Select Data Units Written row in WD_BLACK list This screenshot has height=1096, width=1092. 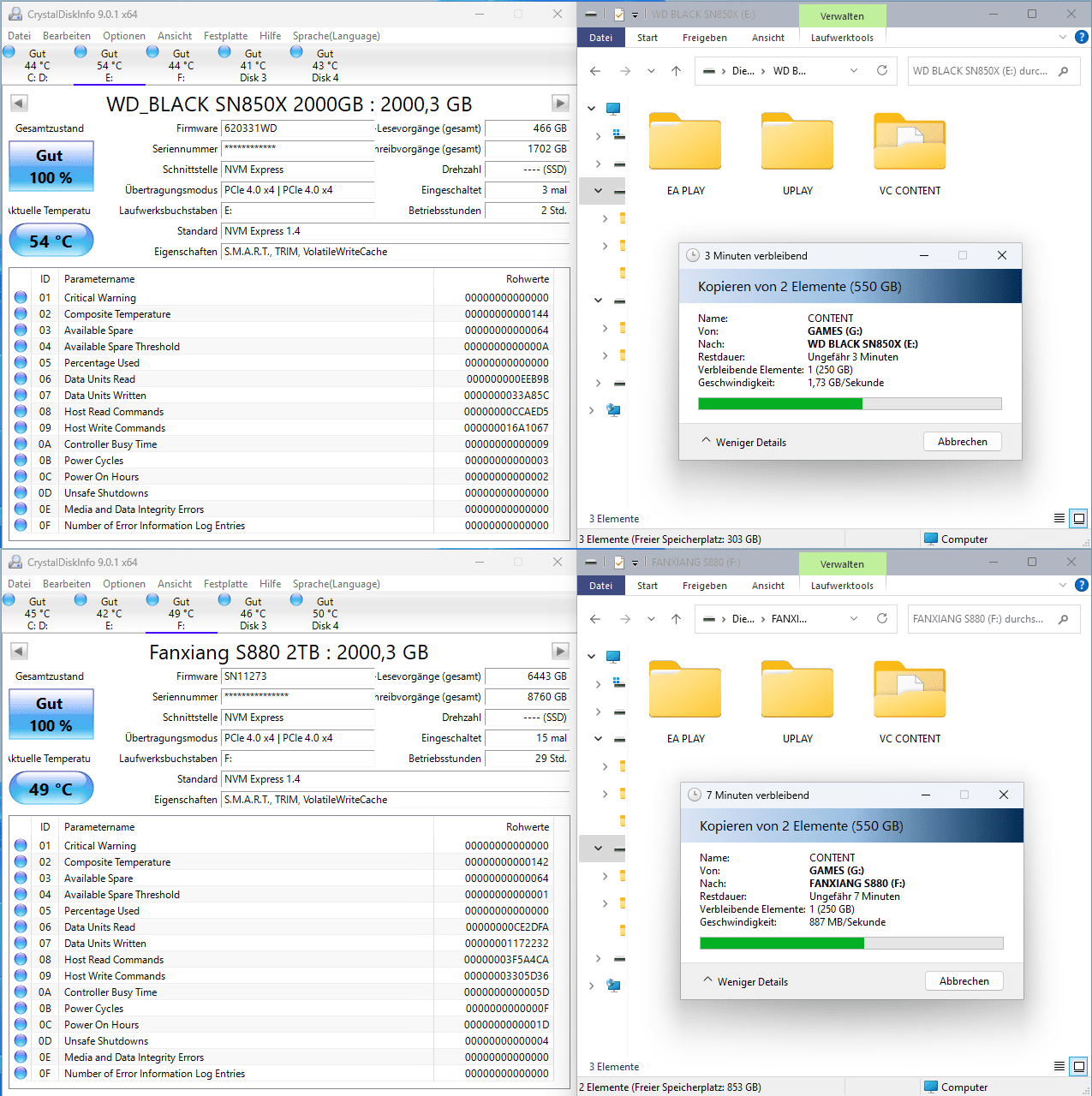[x=281, y=396]
